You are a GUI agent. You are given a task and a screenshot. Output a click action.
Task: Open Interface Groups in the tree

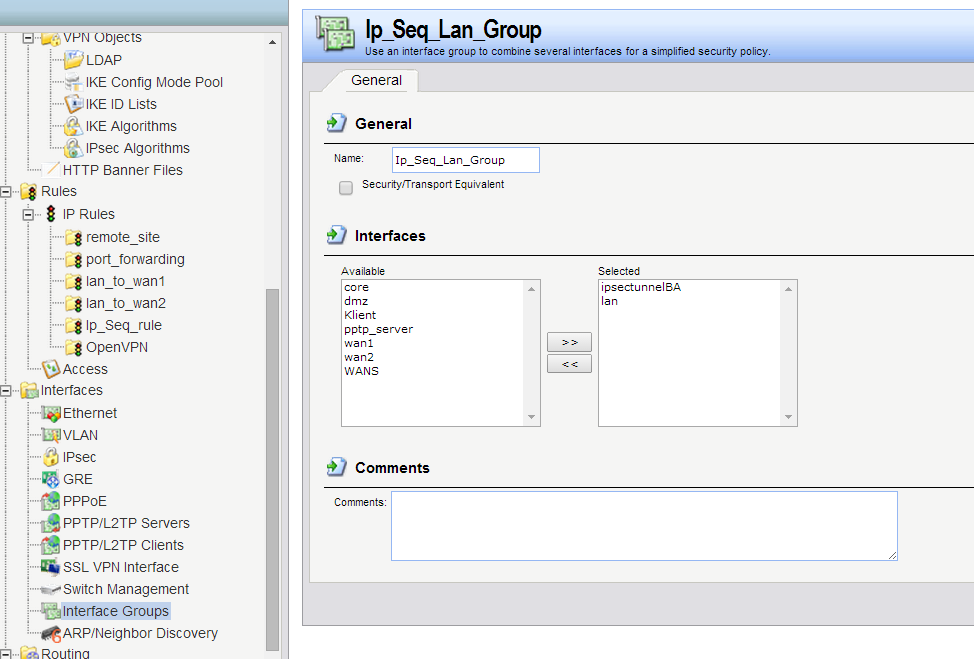pyautogui.click(x=116, y=611)
